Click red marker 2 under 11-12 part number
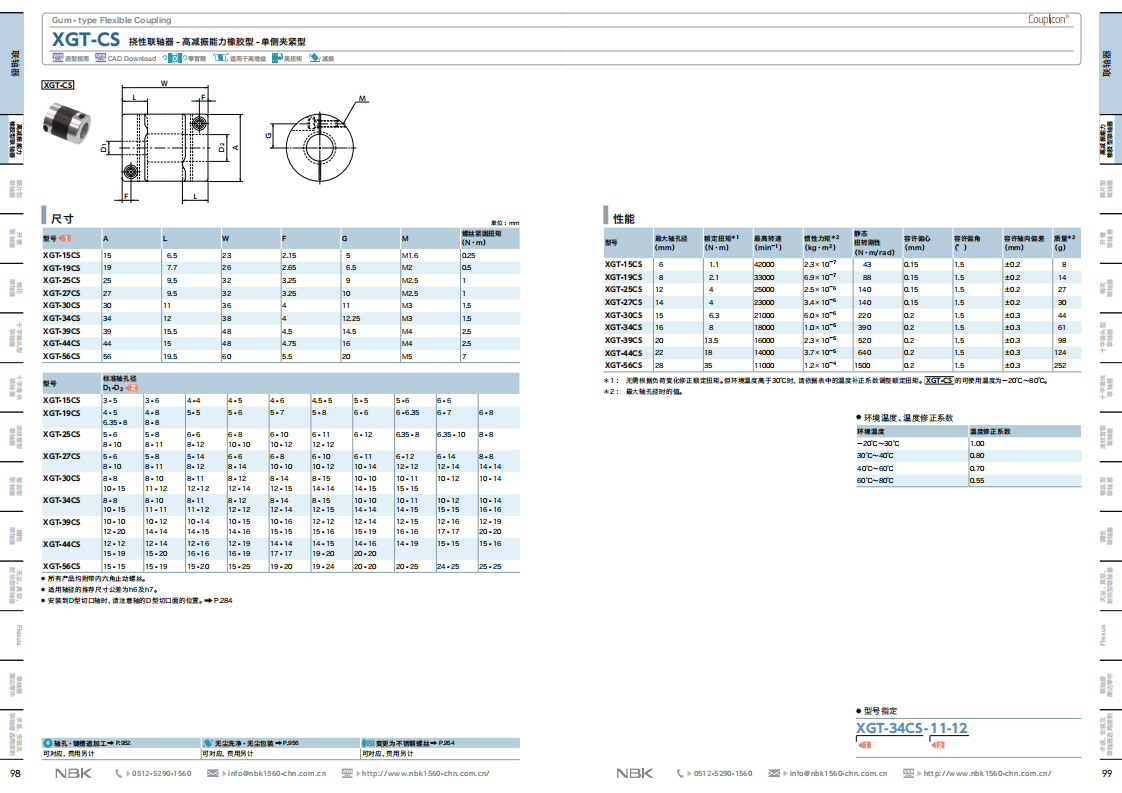 pos(938,745)
